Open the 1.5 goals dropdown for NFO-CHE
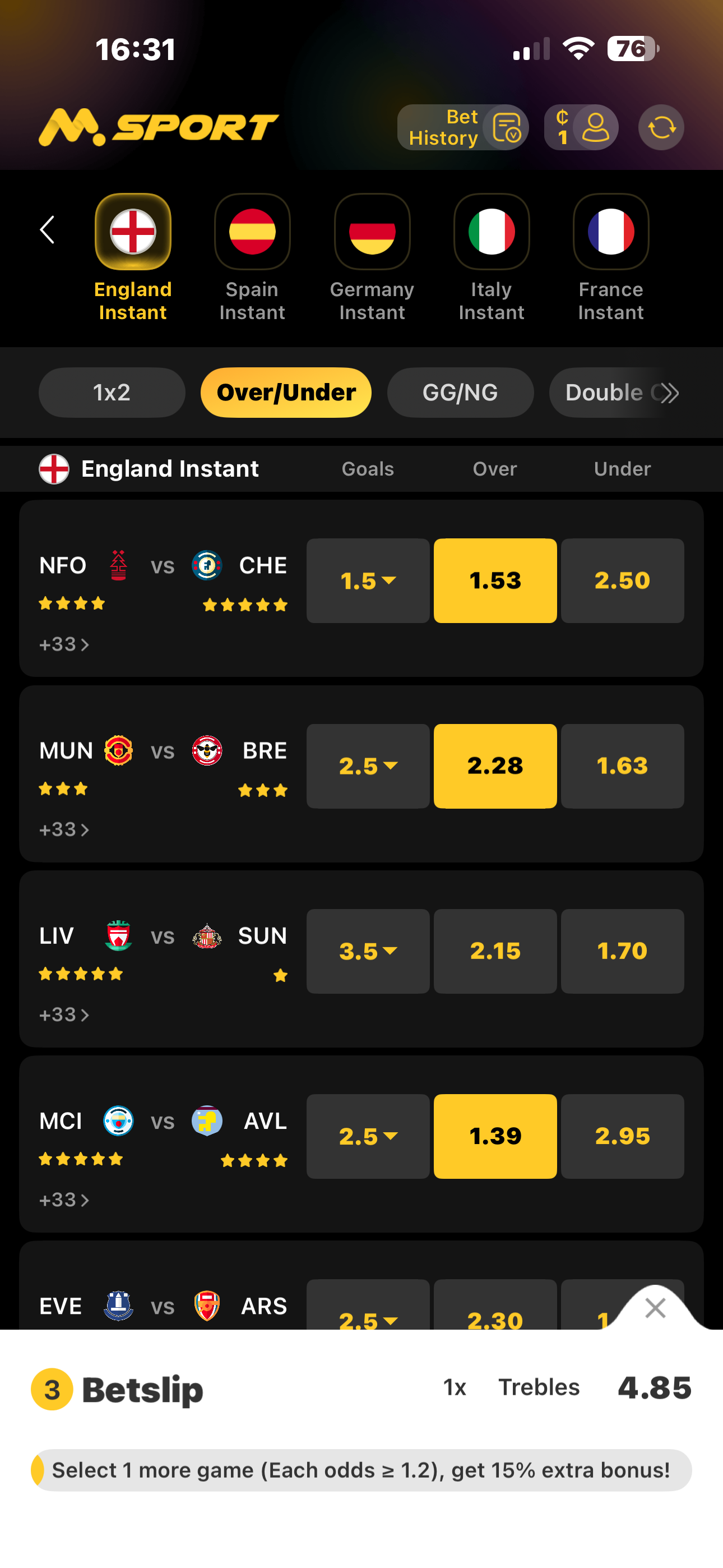The image size is (723, 1568). tap(368, 580)
